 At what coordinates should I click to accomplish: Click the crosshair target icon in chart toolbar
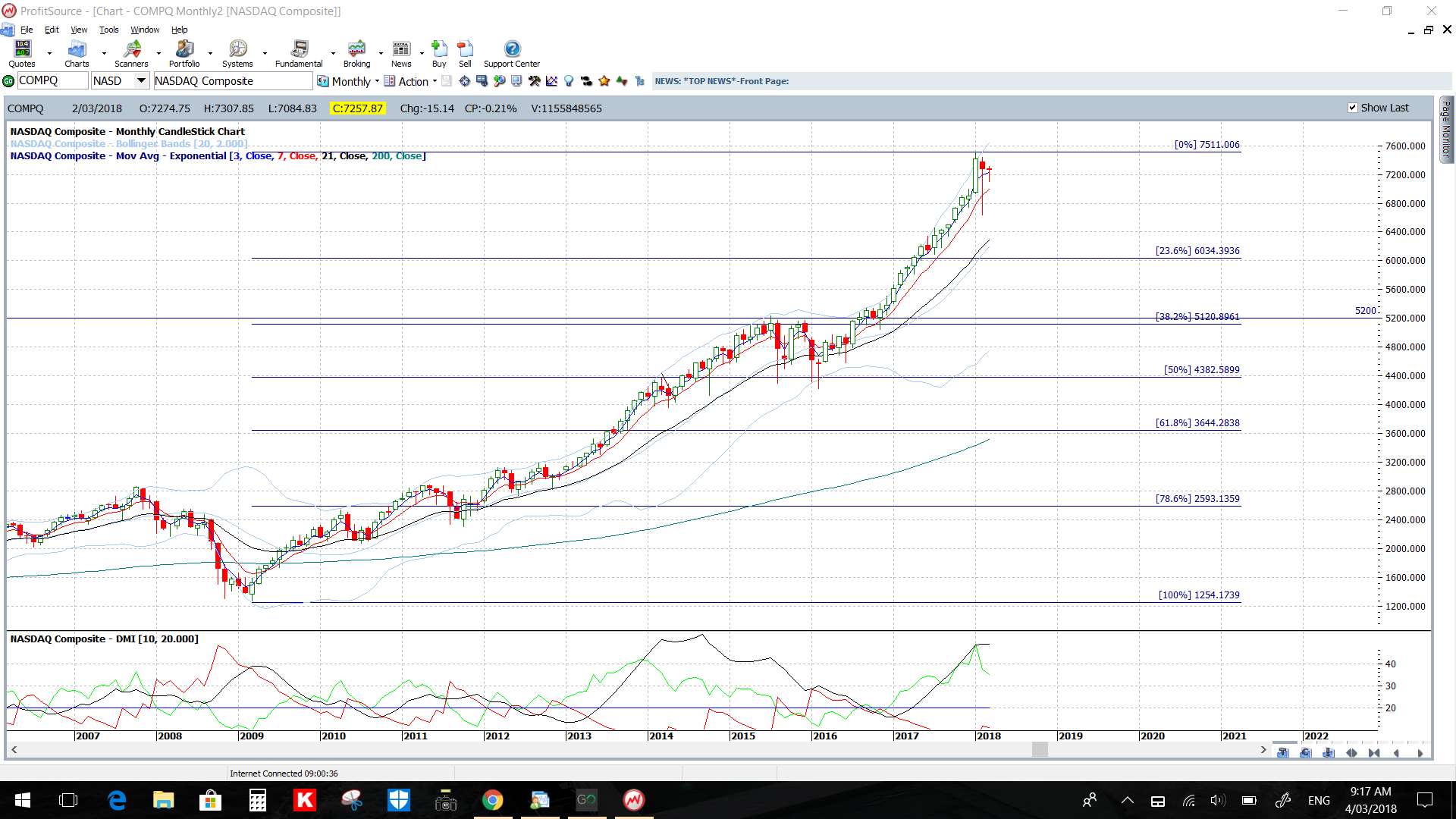point(464,81)
